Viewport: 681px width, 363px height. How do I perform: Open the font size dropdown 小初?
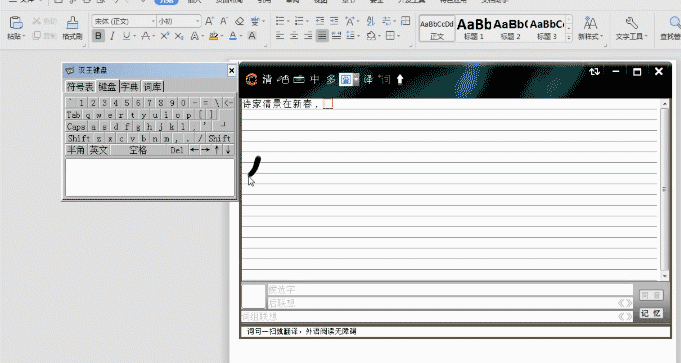pos(179,21)
